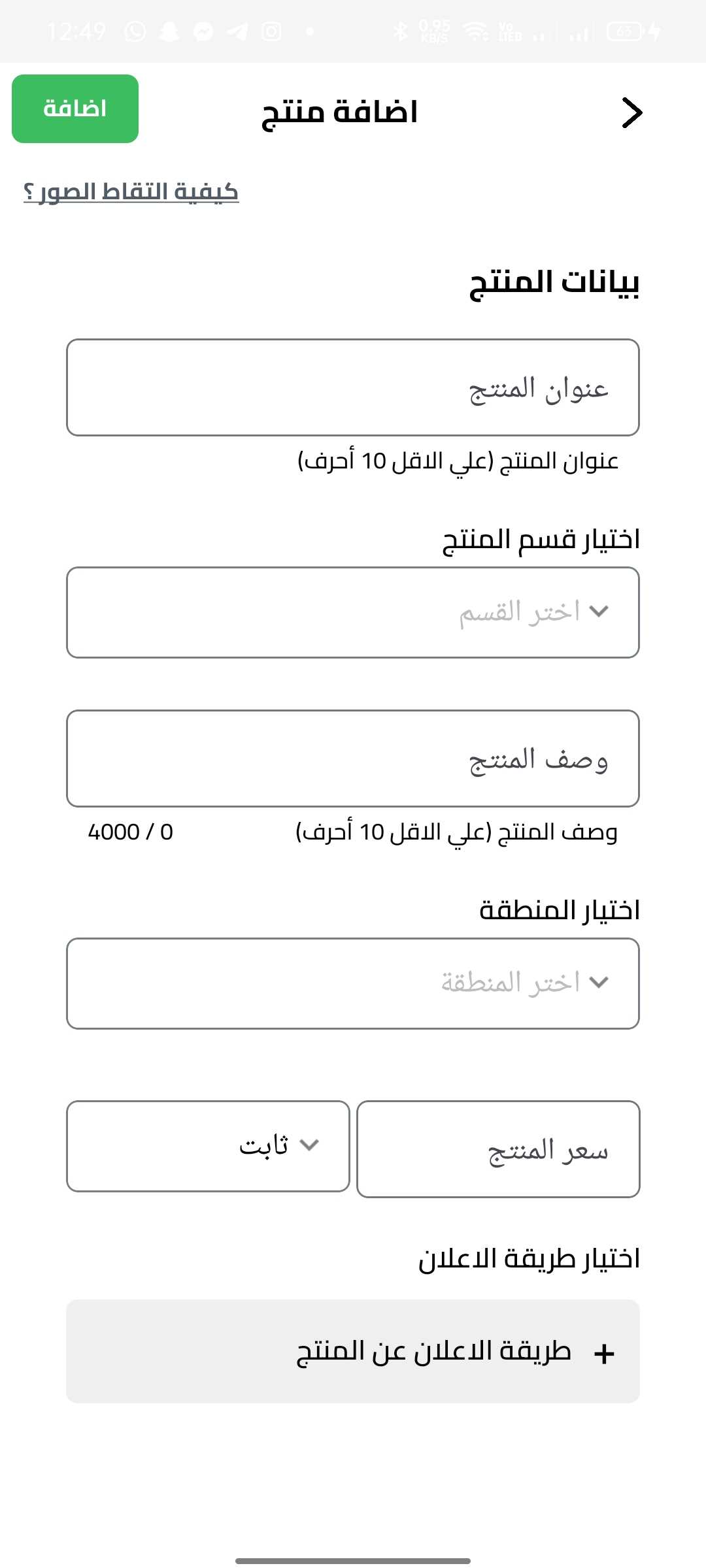Viewport: 706px width, 1568px height.
Task: Tap the Wi-Fi signal icon
Action: (475, 31)
